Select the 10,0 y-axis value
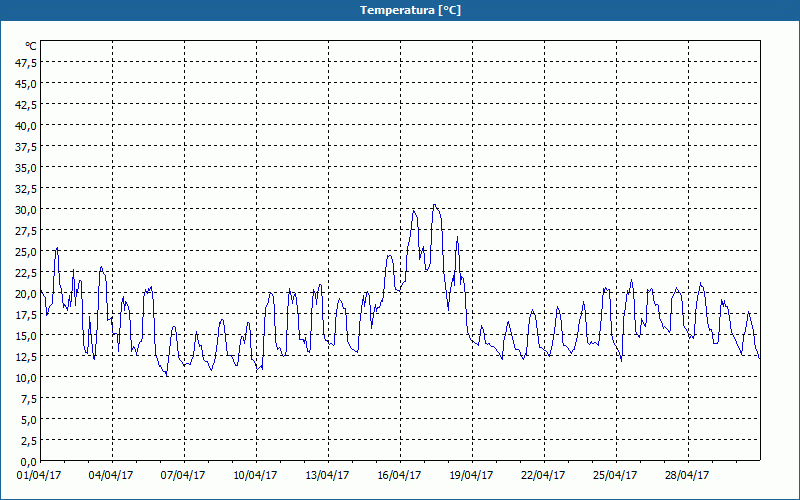Image resolution: width=800 pixels, height=500 pixels. click(26, 378)
